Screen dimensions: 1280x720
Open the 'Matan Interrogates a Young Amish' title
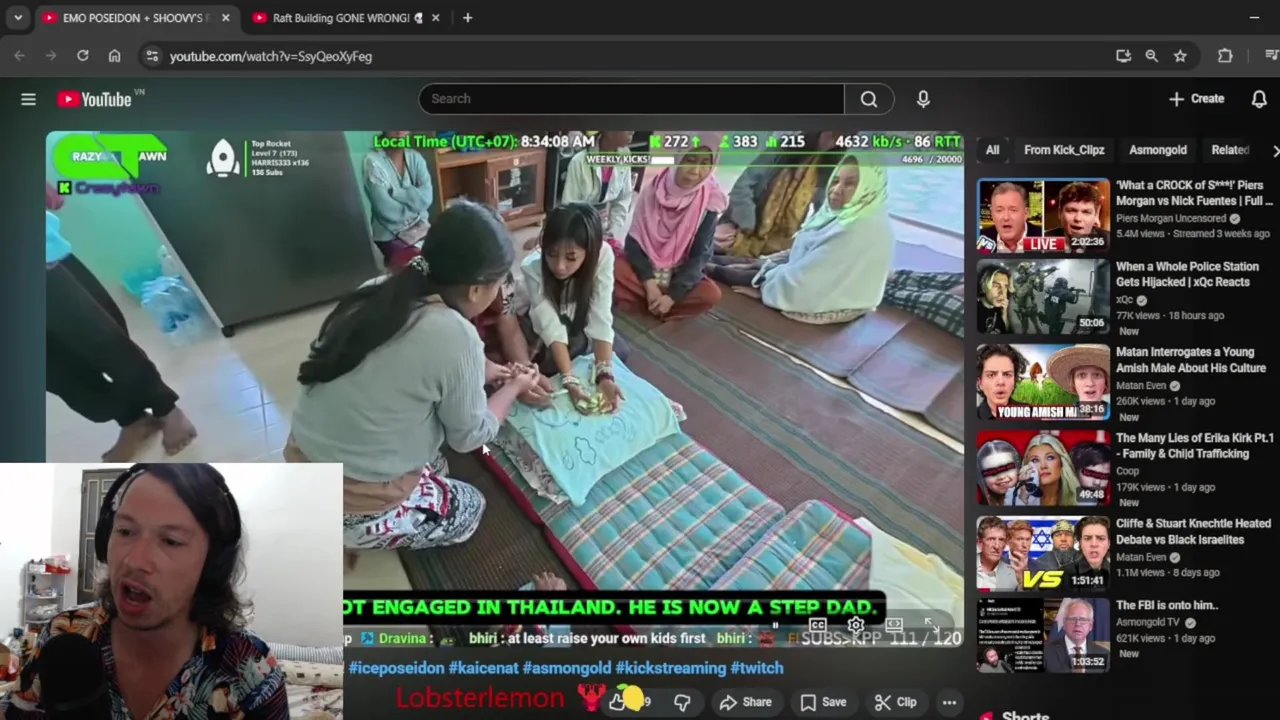click(1191, 360)
